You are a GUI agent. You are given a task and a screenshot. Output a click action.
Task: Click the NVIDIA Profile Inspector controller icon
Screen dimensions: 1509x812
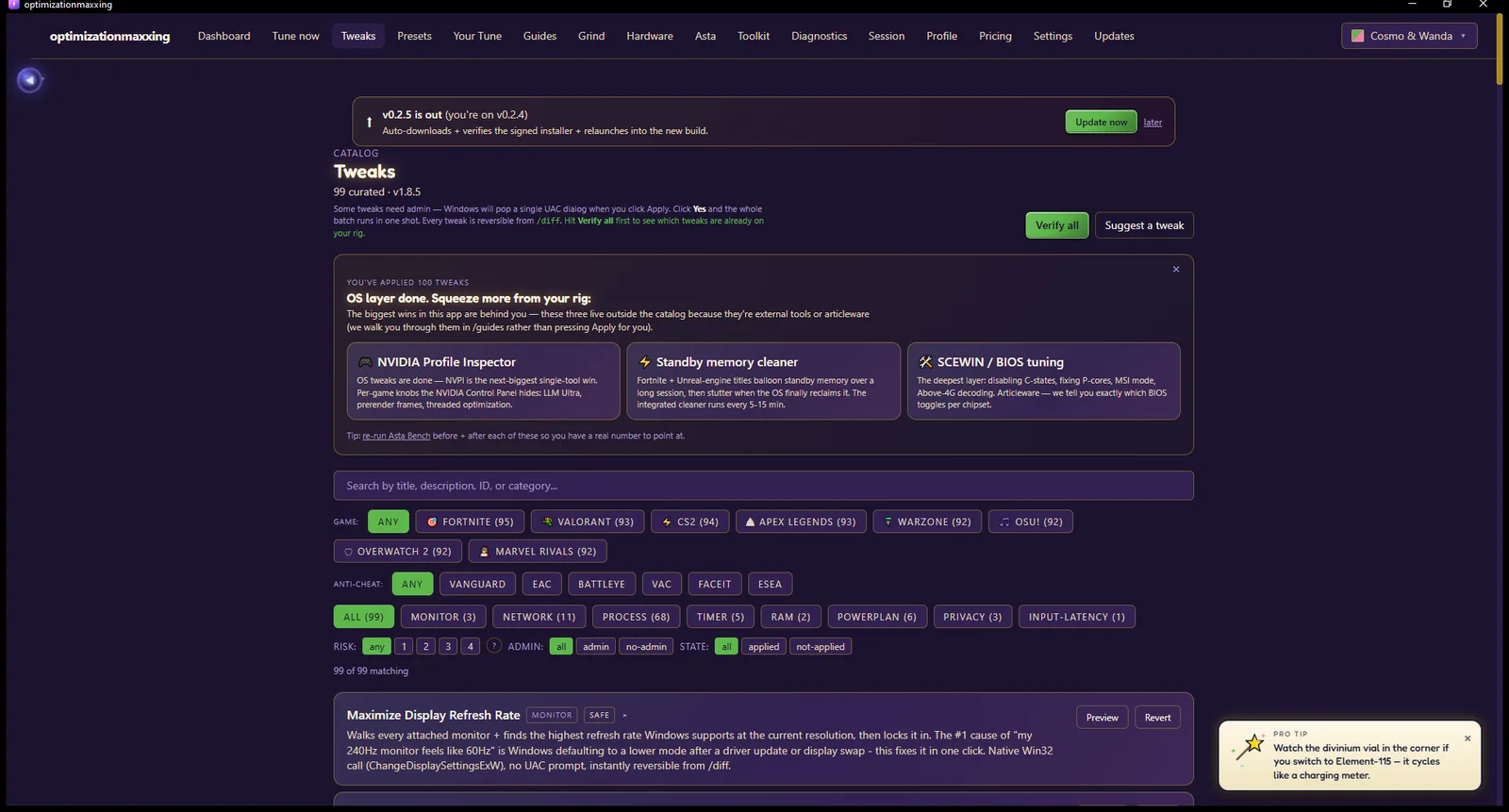coord(365,362)
